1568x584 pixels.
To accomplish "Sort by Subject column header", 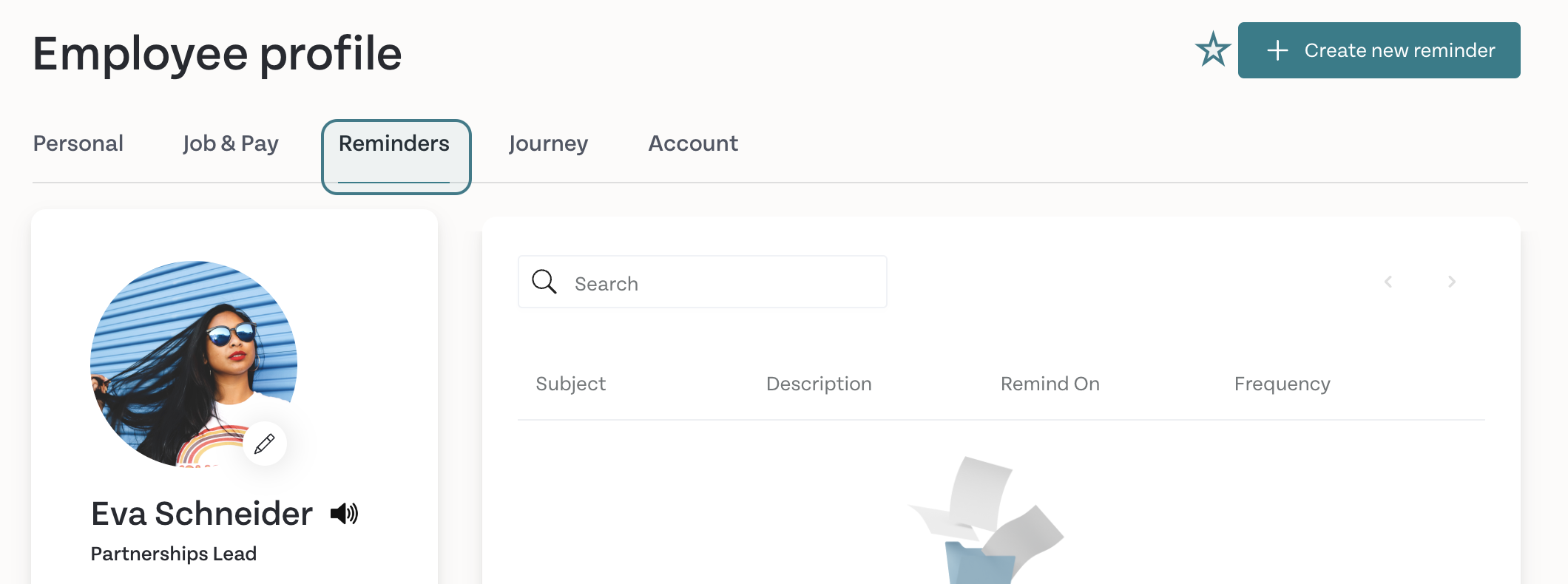I will coord(570,384).
